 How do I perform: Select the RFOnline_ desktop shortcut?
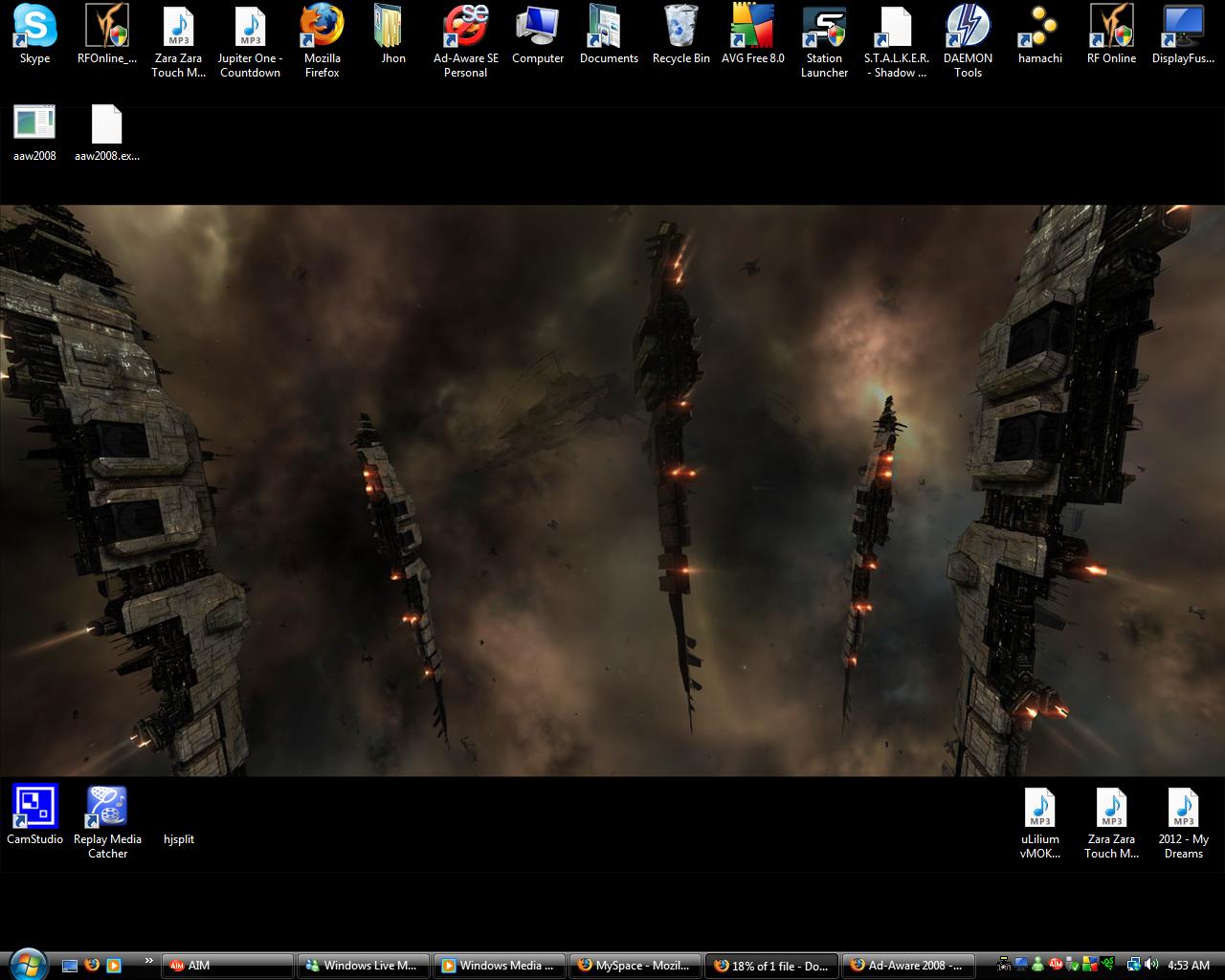107,35
